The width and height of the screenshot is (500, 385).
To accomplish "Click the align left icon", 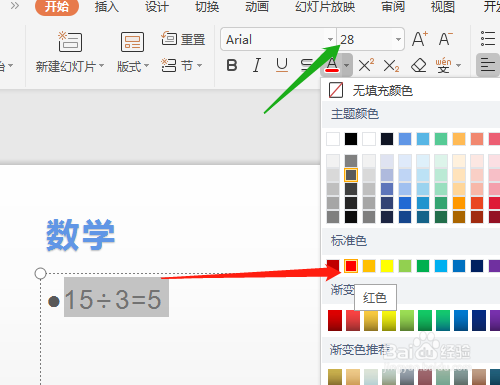I will pyautogui.click(x=488, y=65).
